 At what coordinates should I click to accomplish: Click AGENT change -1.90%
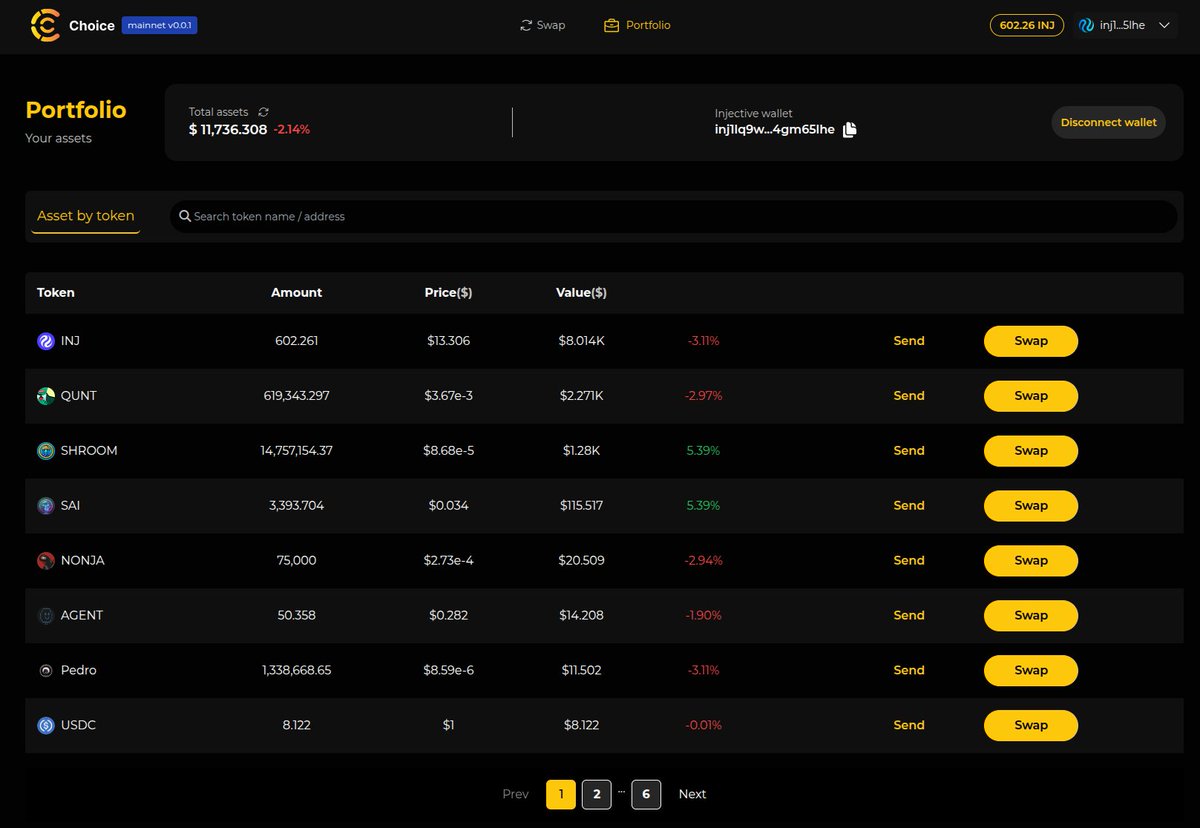pos(703,616)
